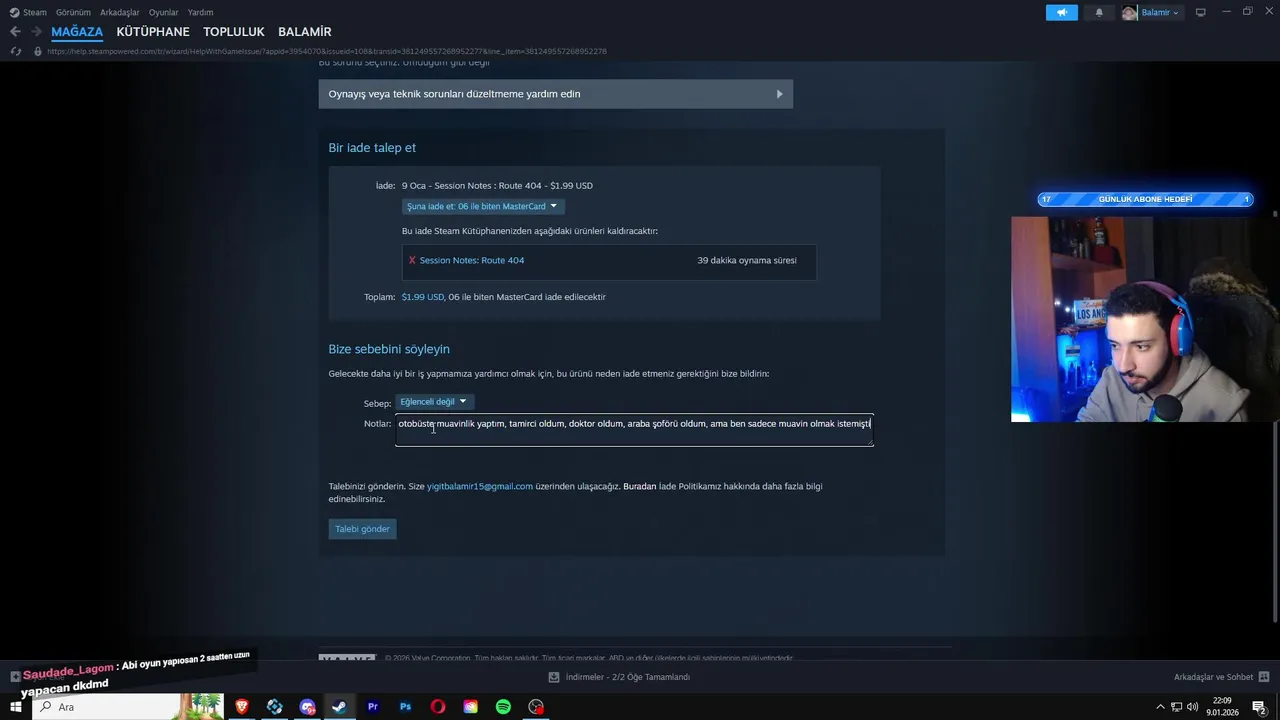Click the padlock icon in the URL bar
Screen dimensions: 1280x720
[38, 51]
